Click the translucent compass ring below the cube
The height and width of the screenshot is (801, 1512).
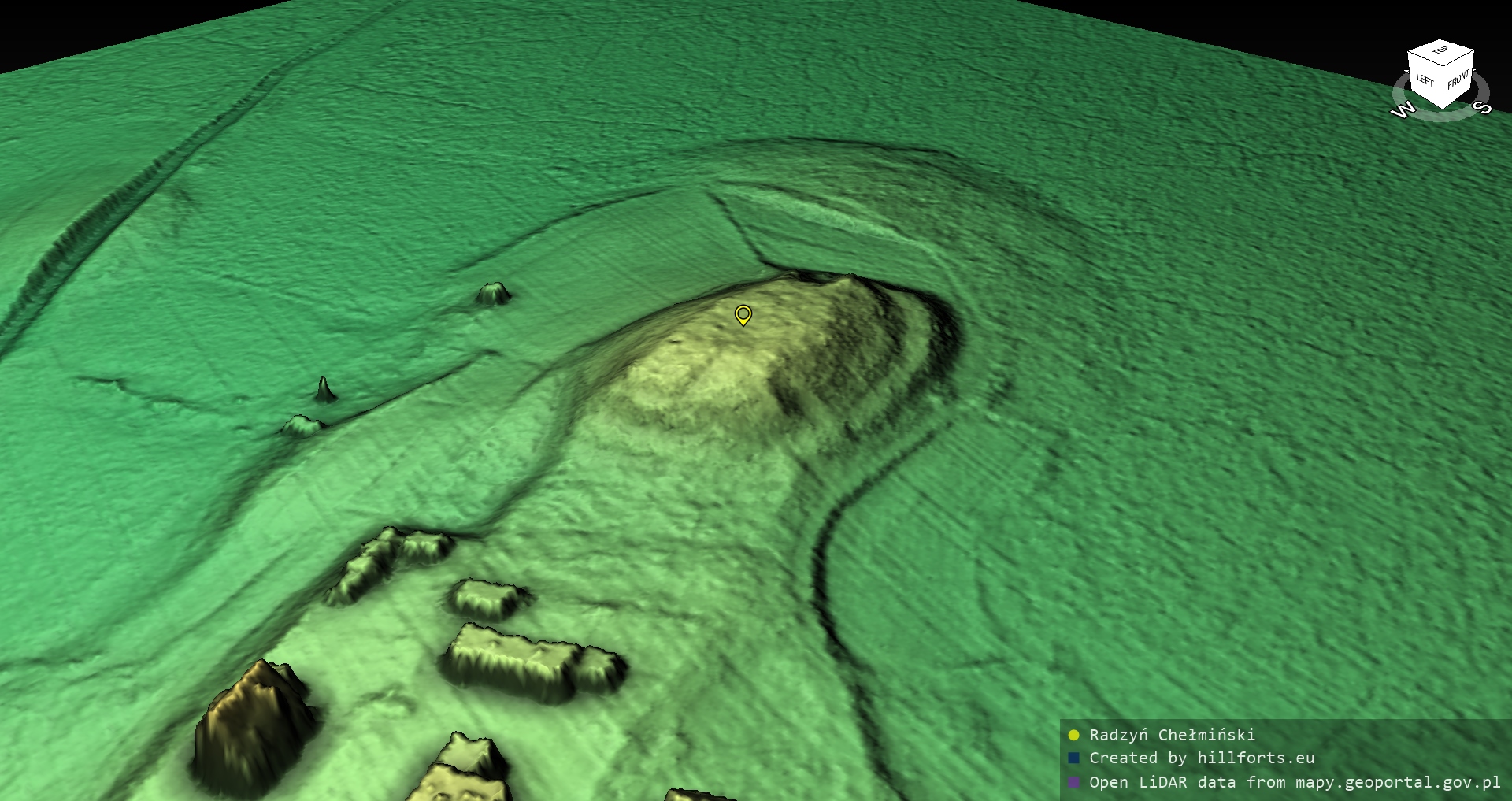click(1443, 115)
